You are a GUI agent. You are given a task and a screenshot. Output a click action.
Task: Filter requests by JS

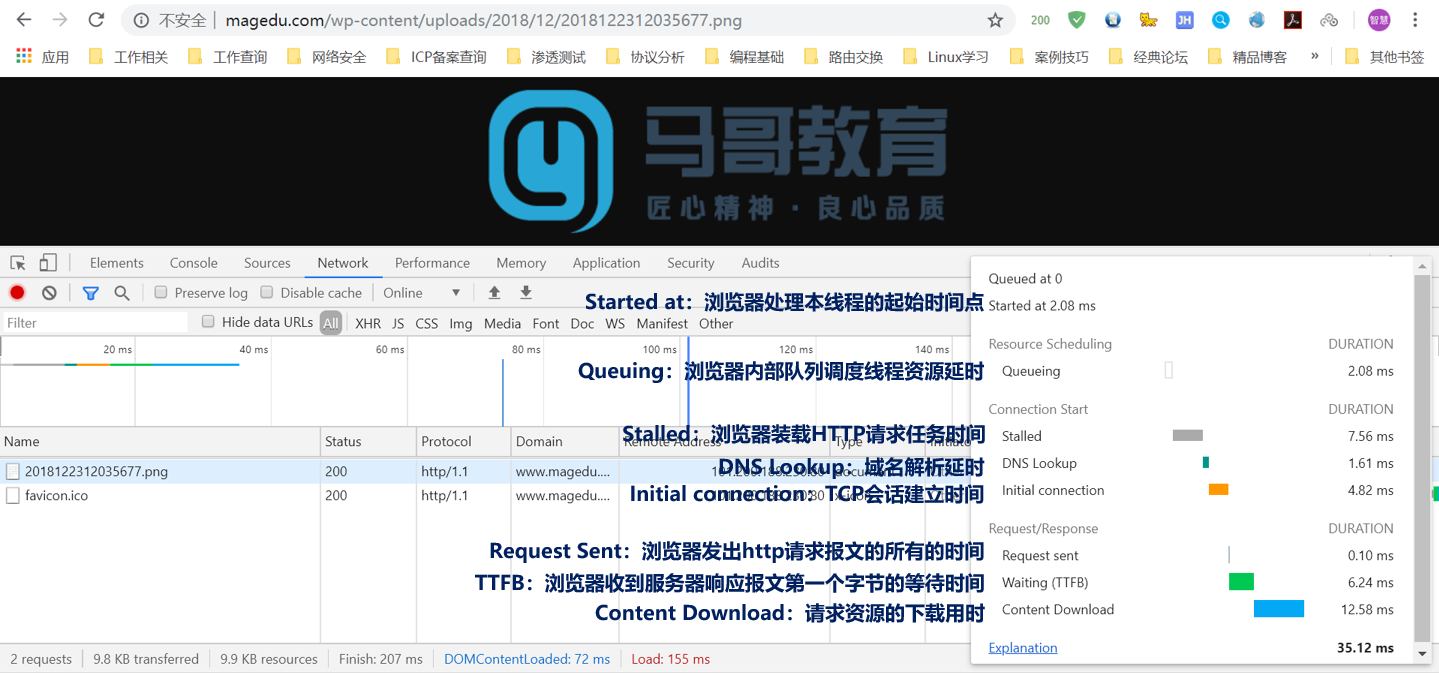click(398, 323)
